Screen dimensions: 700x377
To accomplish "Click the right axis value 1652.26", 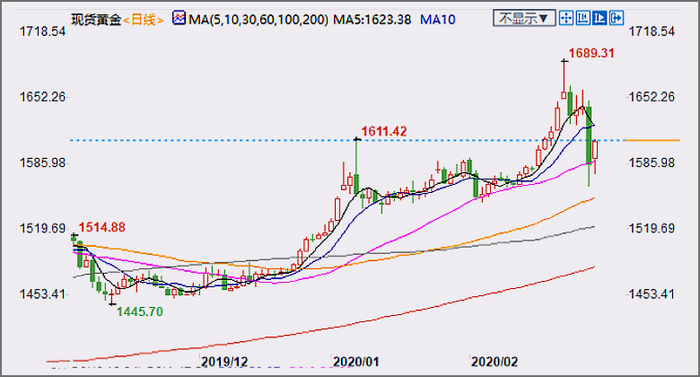I will point(652,97).
